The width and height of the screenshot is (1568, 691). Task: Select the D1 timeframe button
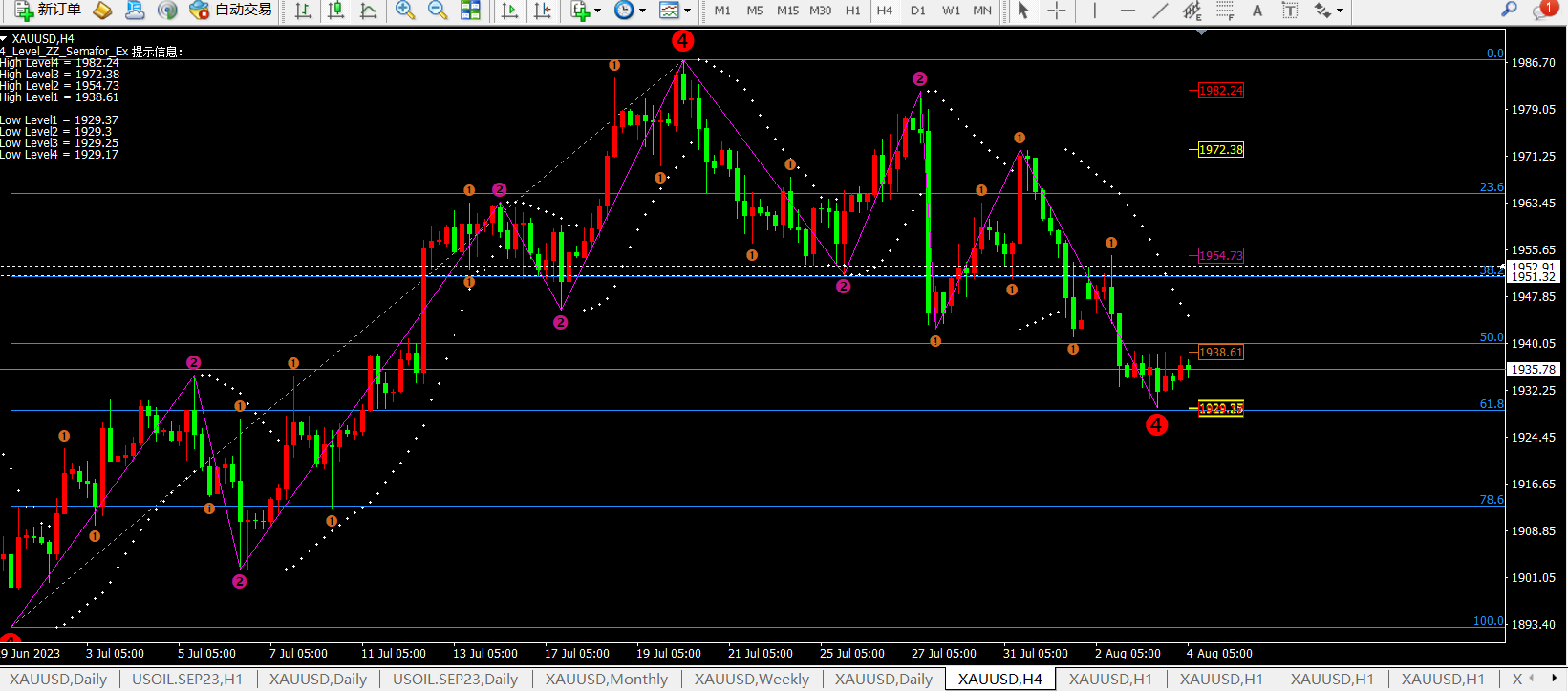click(917, 11)
